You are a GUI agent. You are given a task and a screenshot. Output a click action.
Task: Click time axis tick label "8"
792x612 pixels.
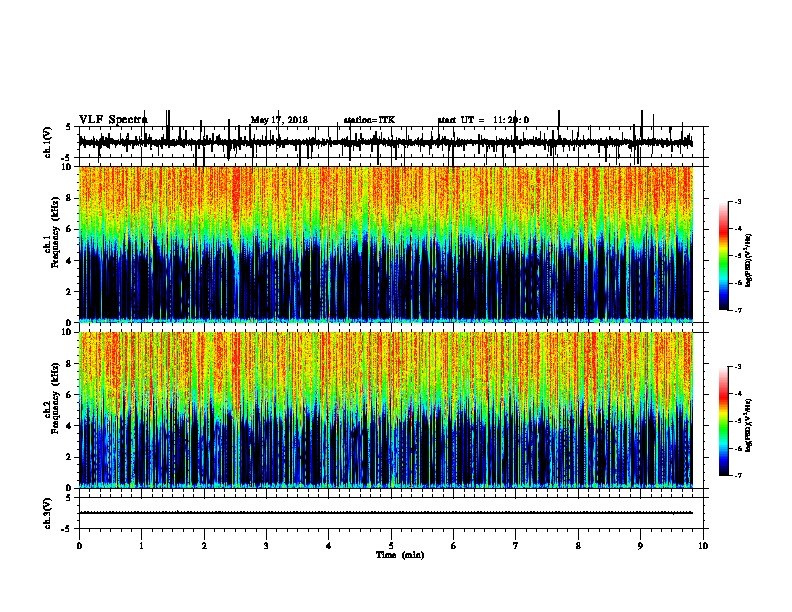(x=578, y=546)
